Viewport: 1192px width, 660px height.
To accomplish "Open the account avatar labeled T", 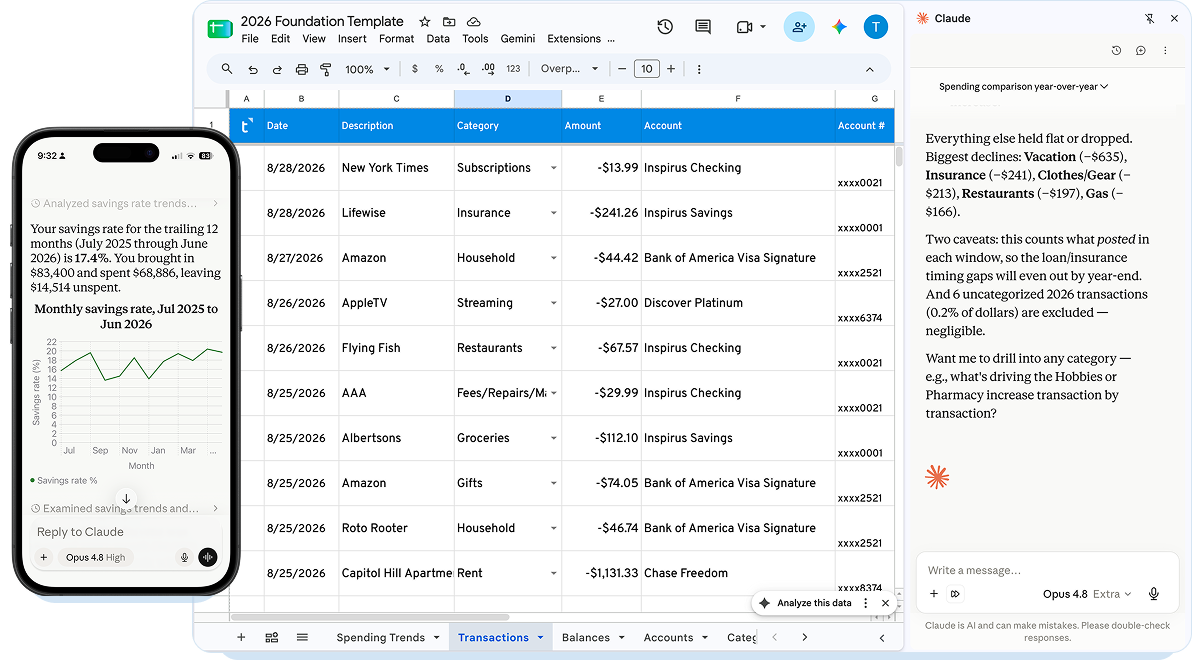I will click(876, 27).
